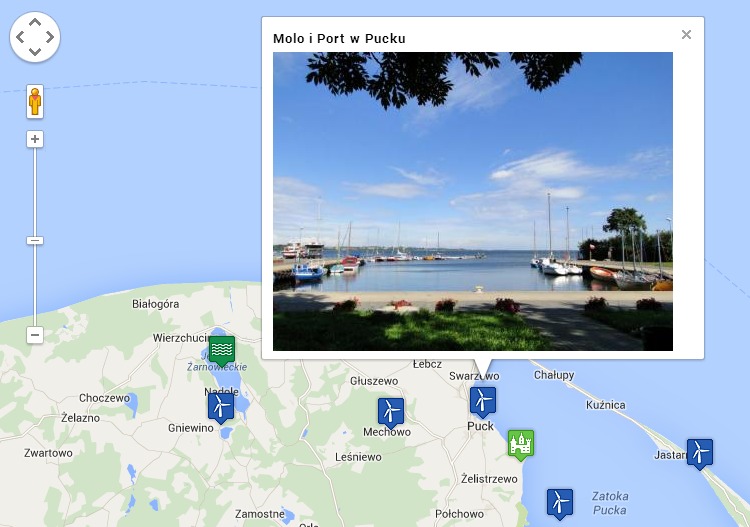The width and height of the screenshot is (750, 527).
Task: Click the green water marker at Żarnowieckie lake
Action: 222,351
